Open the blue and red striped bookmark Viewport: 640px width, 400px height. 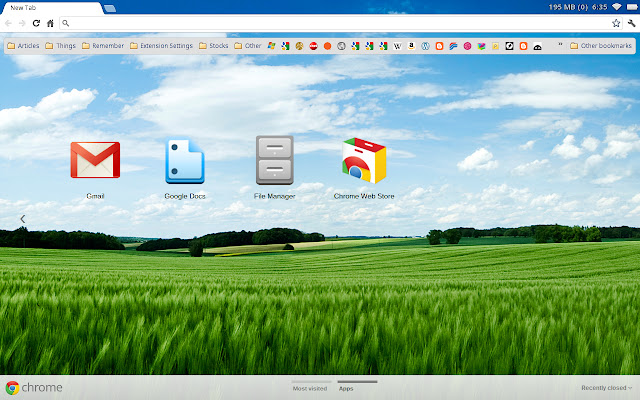[453, 46]
